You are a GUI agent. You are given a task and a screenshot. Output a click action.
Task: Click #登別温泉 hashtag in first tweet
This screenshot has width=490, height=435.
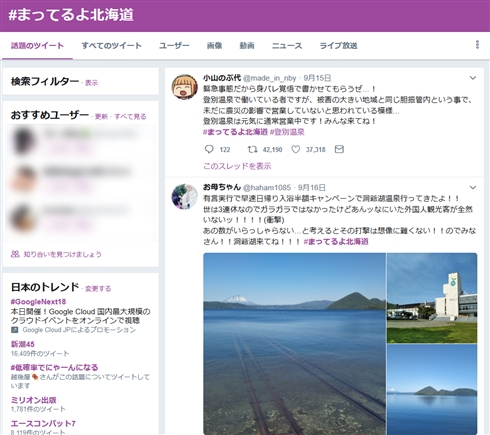pyautogui.click(x=287, y=132)
